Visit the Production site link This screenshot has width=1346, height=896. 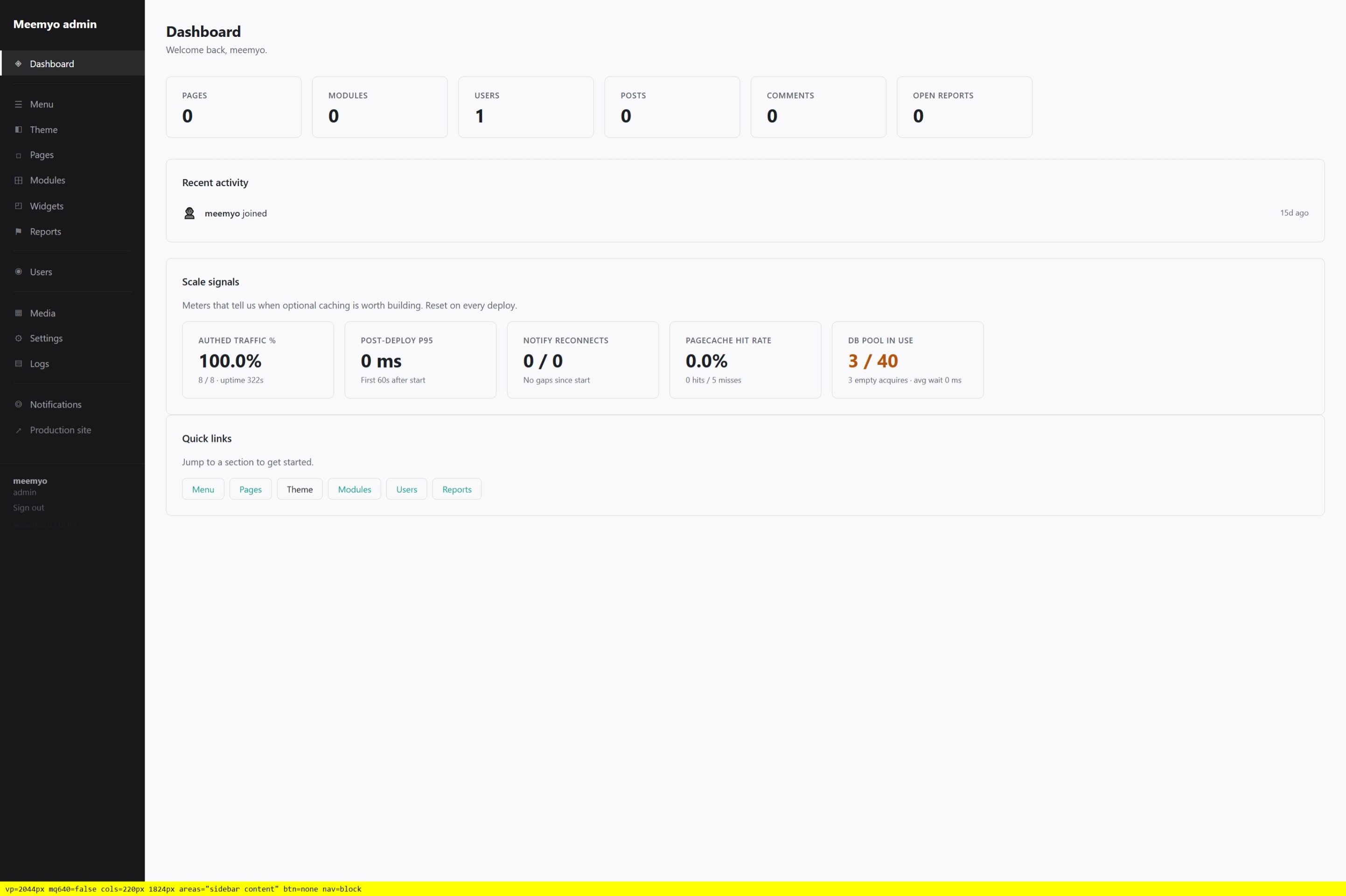point(73,430)
